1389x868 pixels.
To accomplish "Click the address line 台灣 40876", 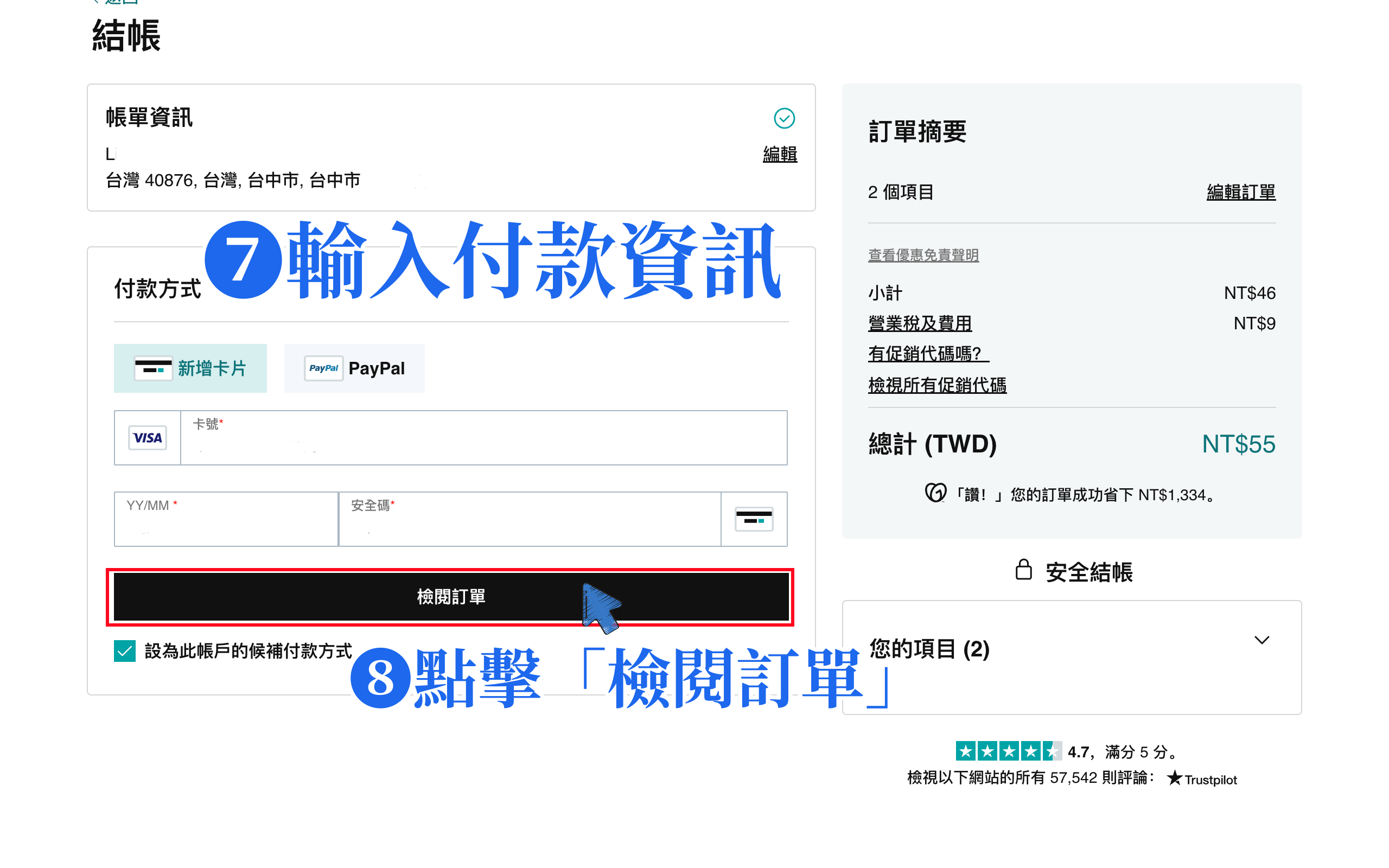I will click(x=233, y=180).
